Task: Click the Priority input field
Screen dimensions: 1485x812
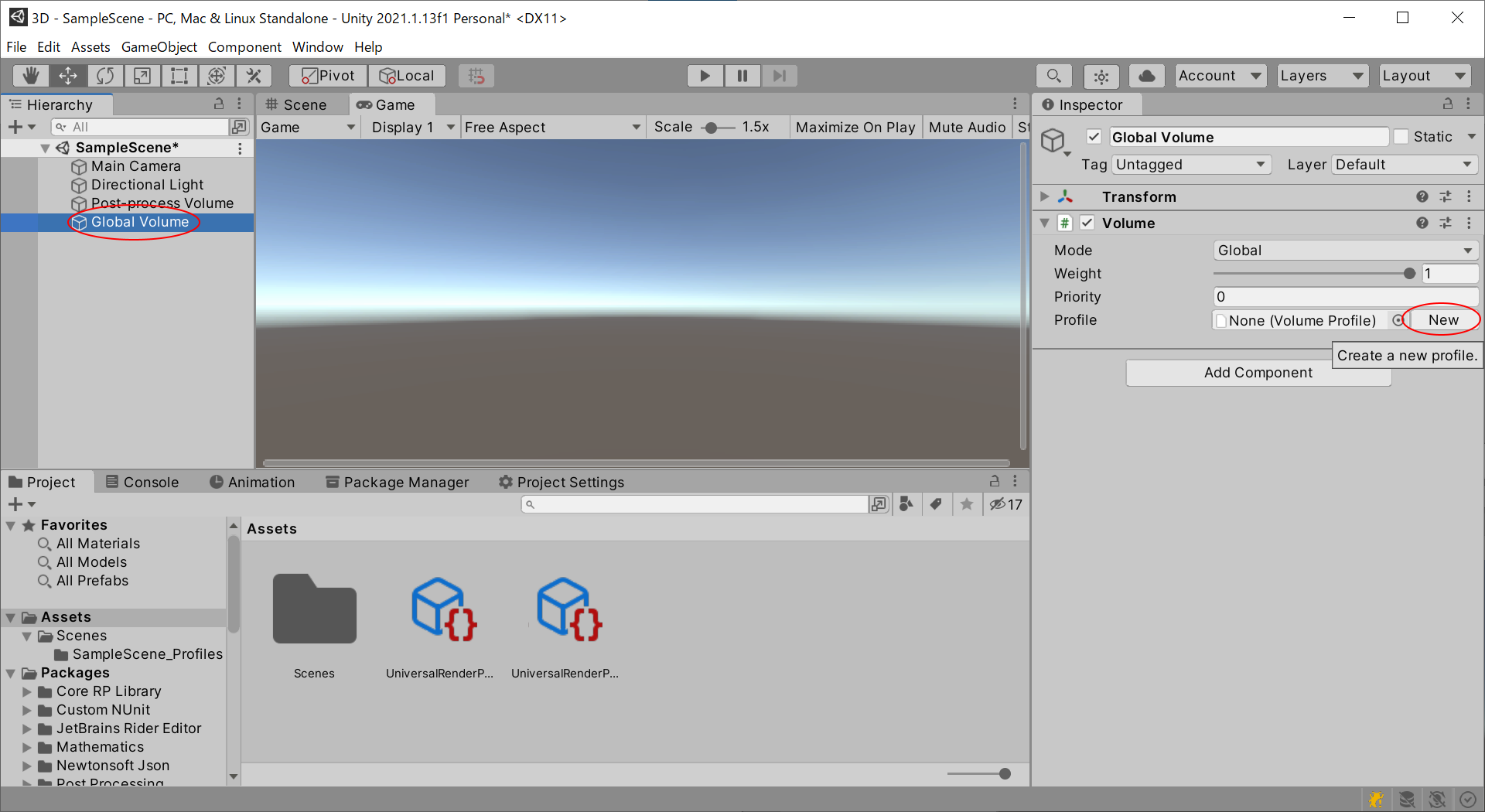Action: pyautogui.click(x=1345, y=297)
